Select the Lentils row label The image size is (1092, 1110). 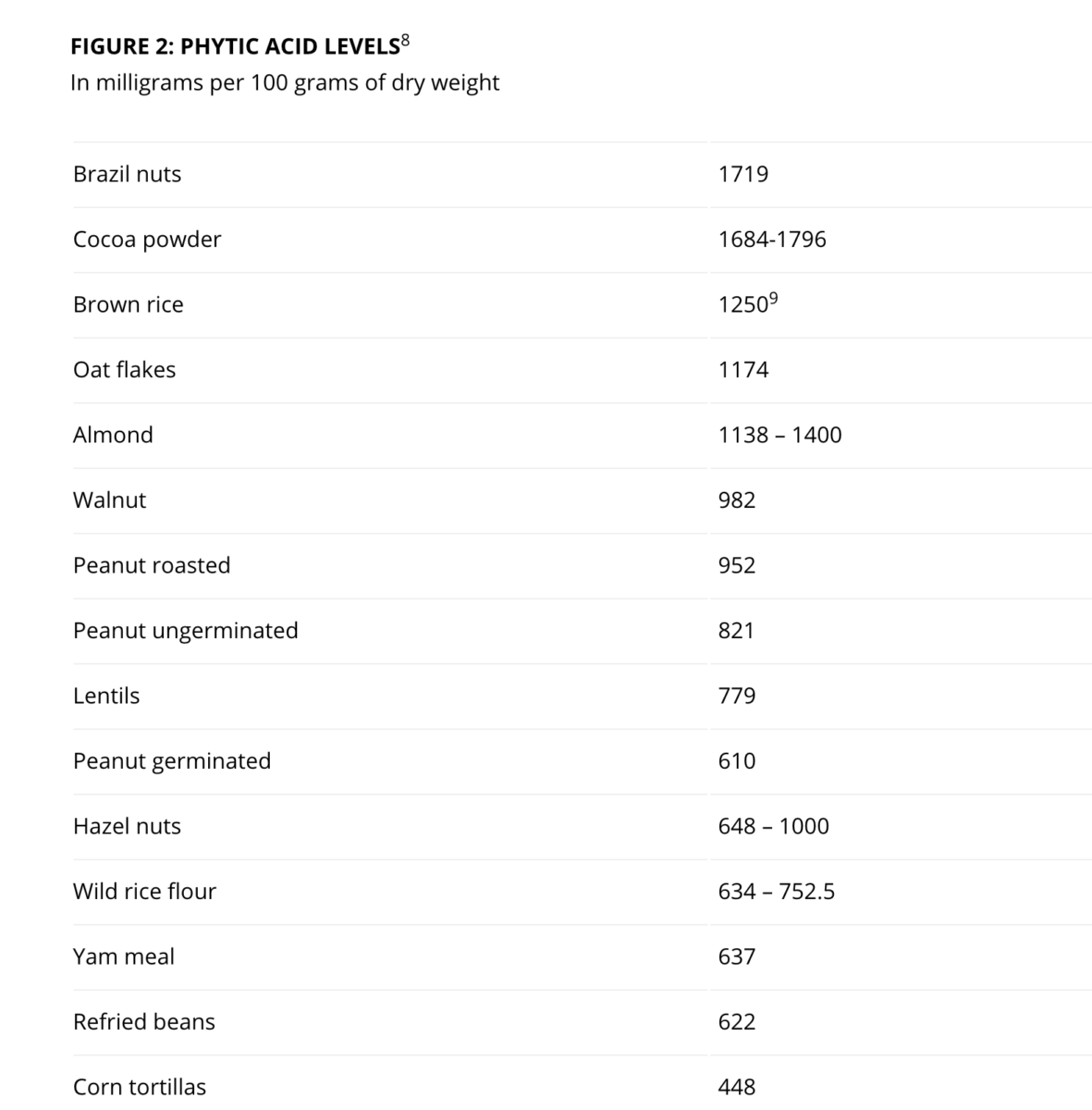[106, 696]
